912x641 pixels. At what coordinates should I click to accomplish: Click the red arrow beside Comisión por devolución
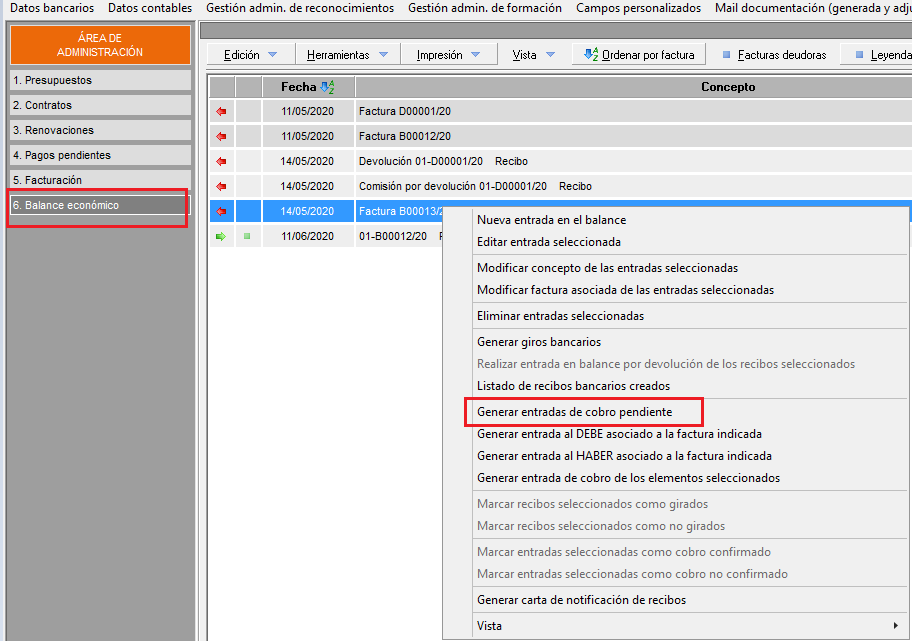coord(221,186)
